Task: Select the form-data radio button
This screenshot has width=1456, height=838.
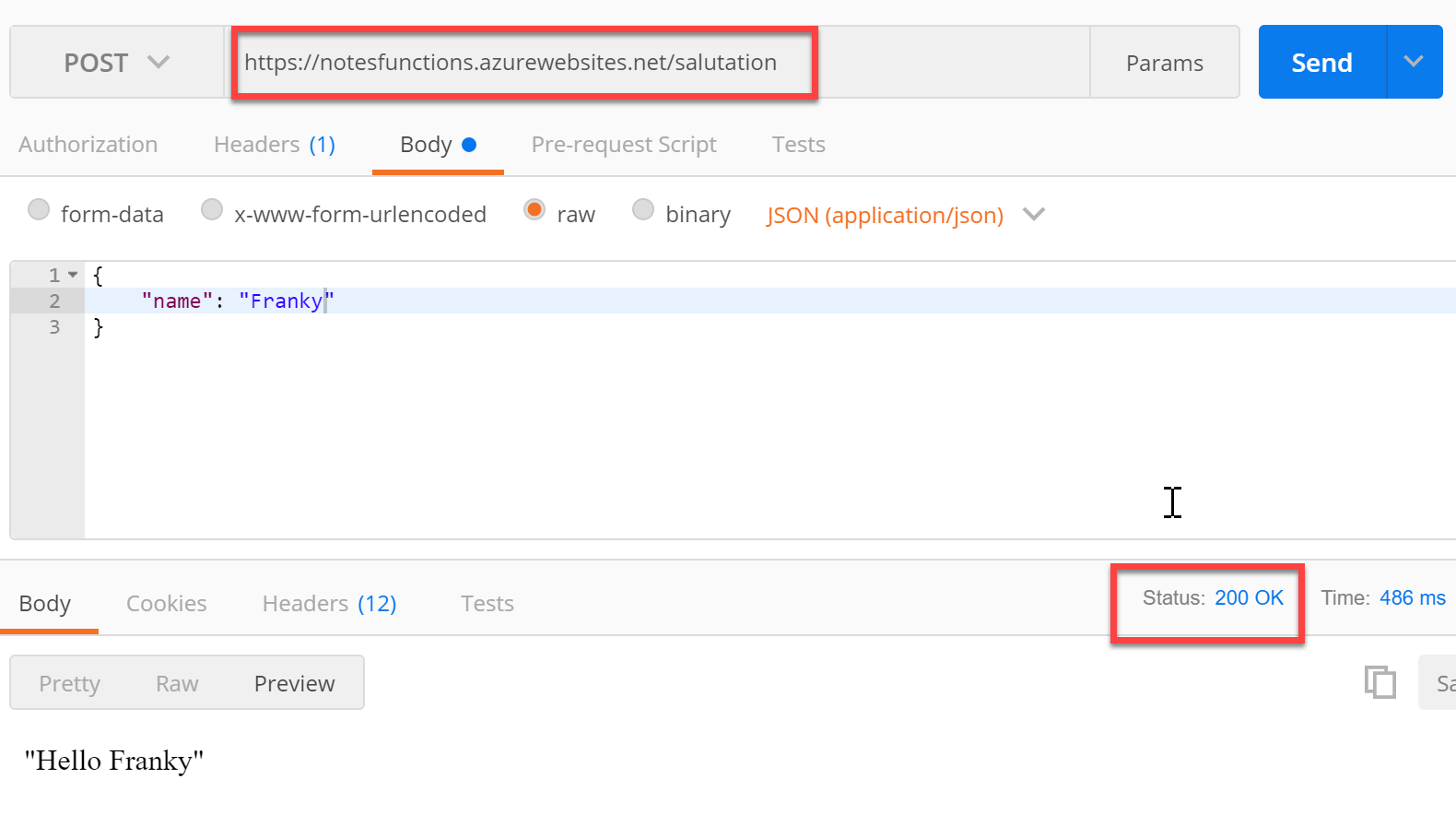Action: (39, 209)
